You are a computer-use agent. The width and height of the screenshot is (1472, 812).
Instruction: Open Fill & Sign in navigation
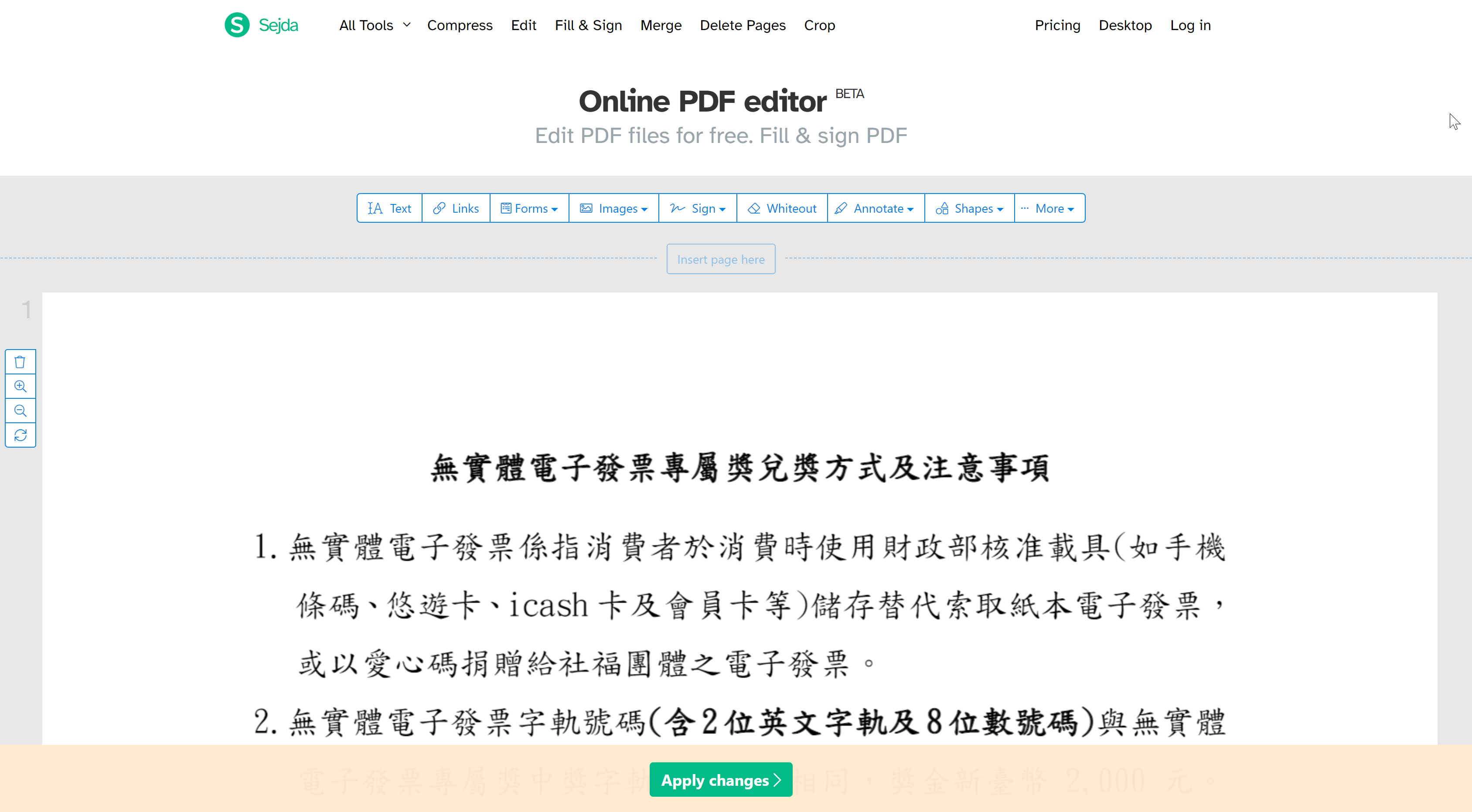tap(588, 25)
